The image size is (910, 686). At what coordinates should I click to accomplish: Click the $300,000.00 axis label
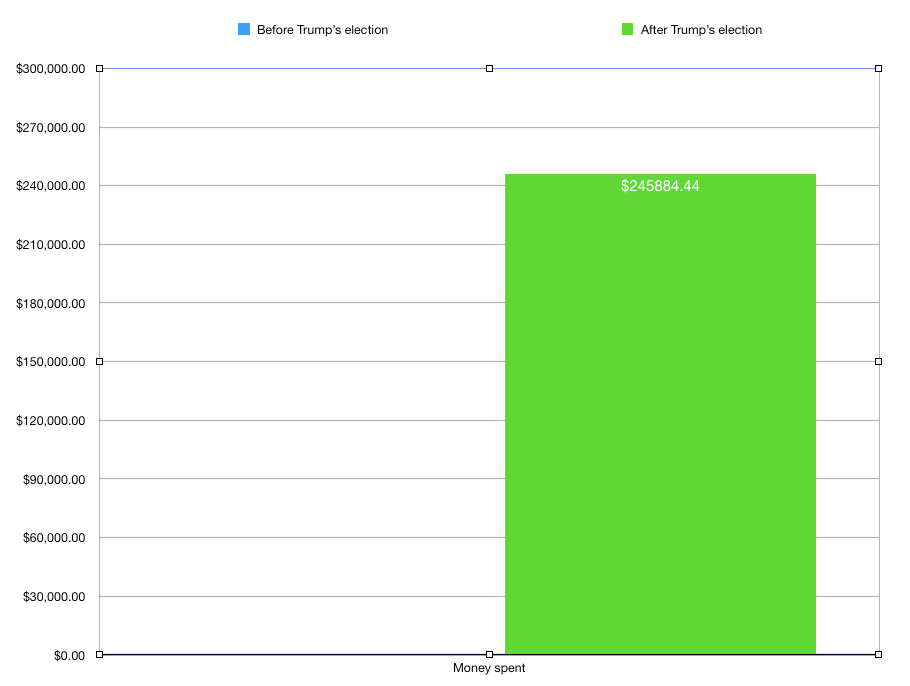pyautogui.click(x=50, y=69)
